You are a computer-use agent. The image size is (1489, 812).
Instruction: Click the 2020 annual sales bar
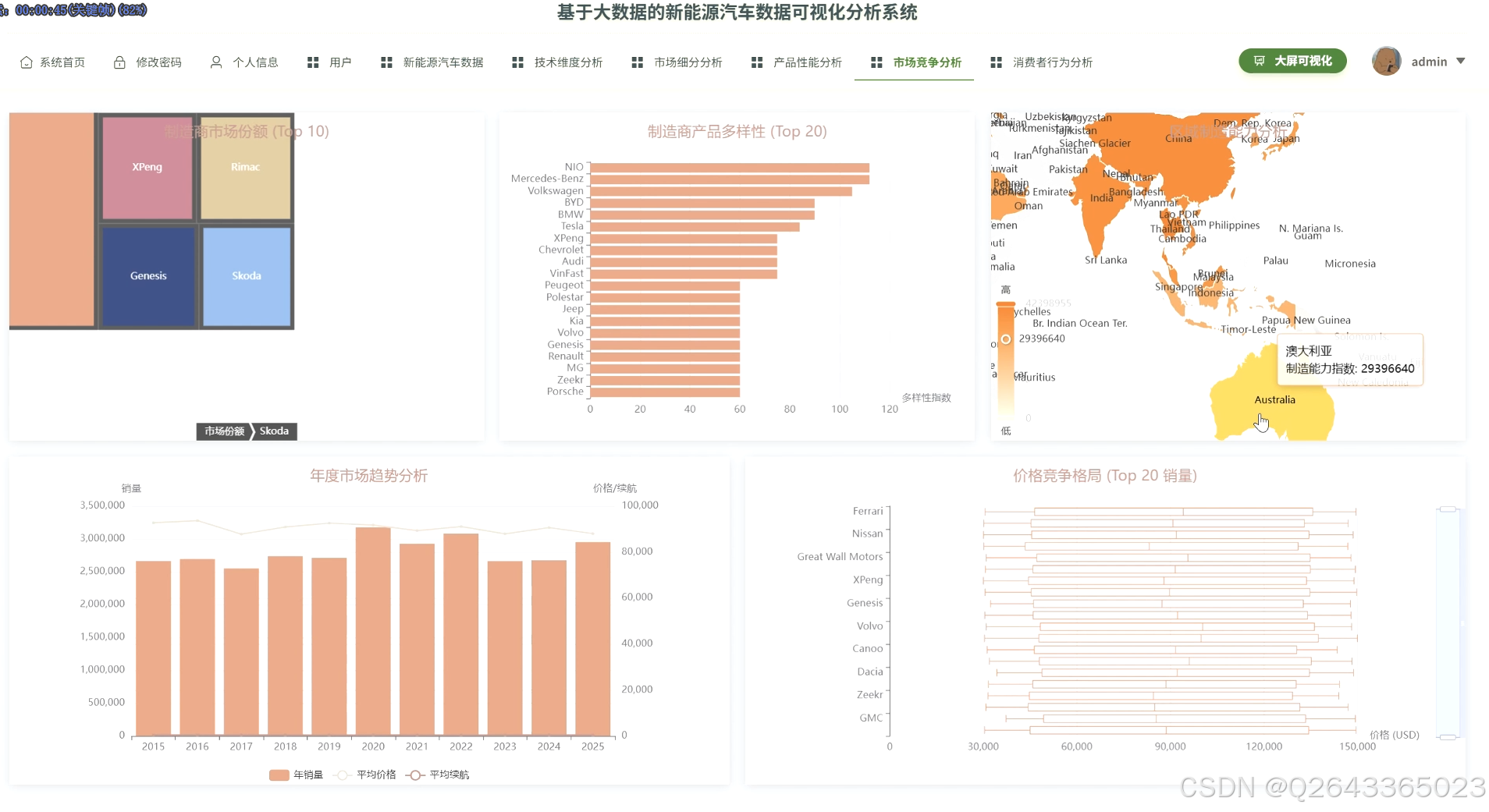[x=373, y=631]
